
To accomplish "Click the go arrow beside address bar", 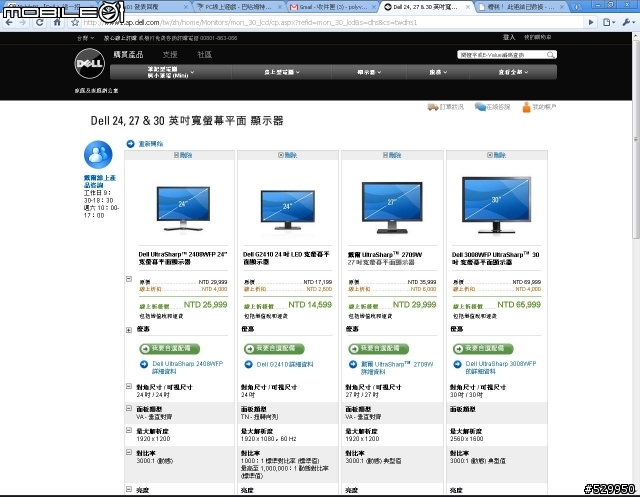I will click(591, 22).
